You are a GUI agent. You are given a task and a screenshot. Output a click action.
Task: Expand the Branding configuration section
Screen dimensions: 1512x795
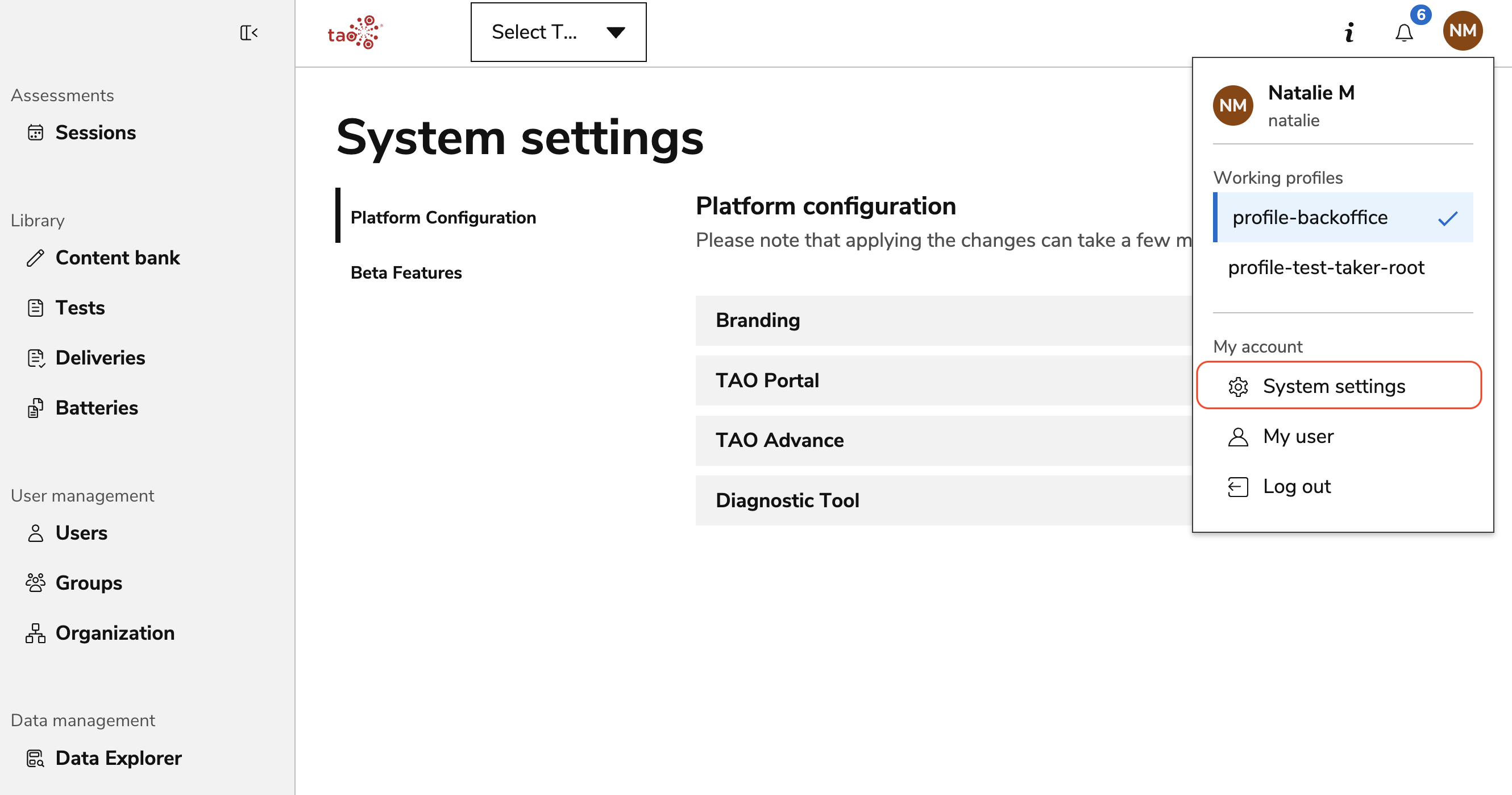(x=758, y=321)
